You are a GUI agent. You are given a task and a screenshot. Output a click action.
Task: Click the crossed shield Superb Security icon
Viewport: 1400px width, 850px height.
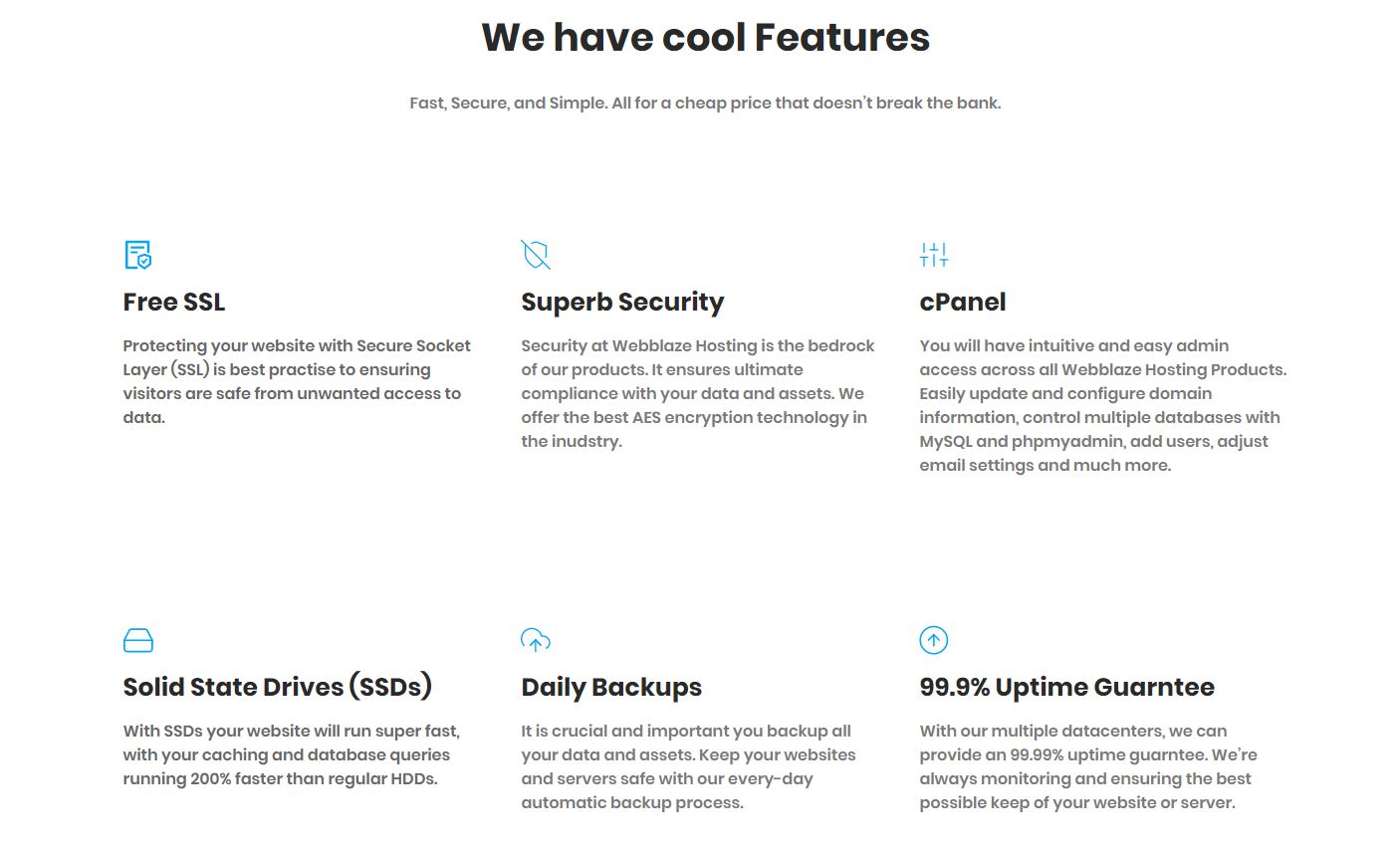click(x=536, y=255)
